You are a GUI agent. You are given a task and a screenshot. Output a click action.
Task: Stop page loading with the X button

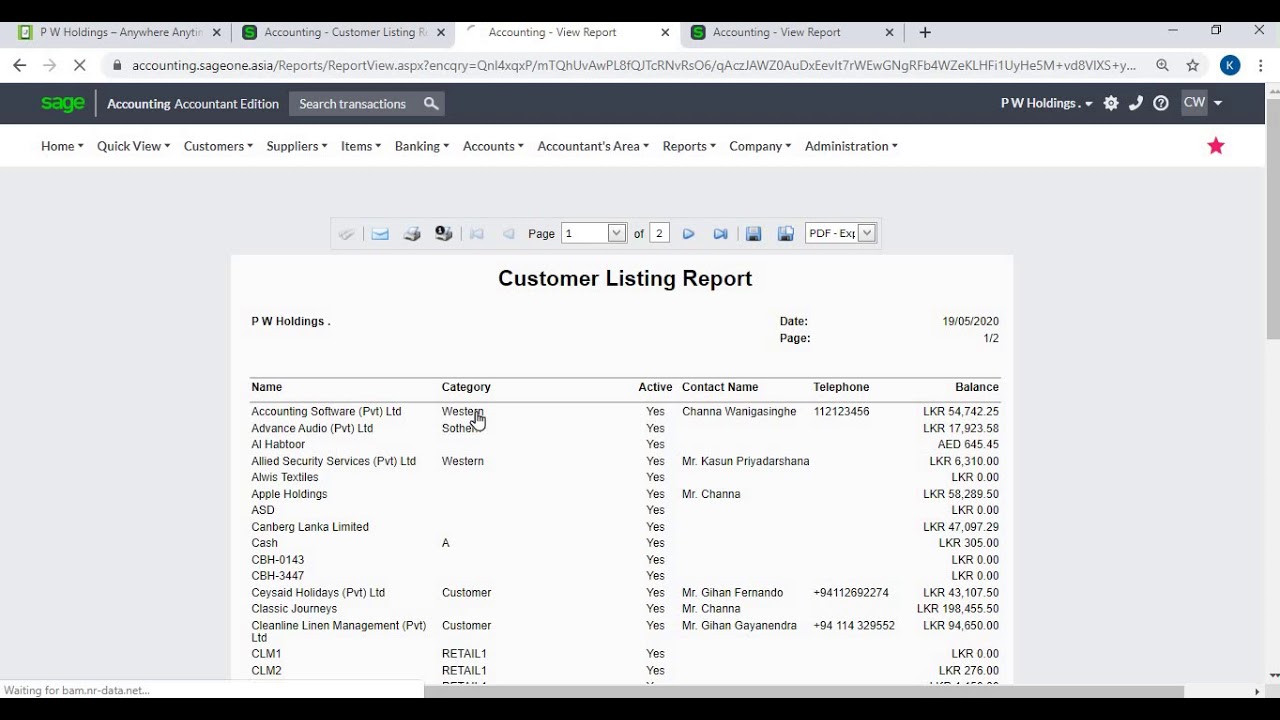click(82, 65)
